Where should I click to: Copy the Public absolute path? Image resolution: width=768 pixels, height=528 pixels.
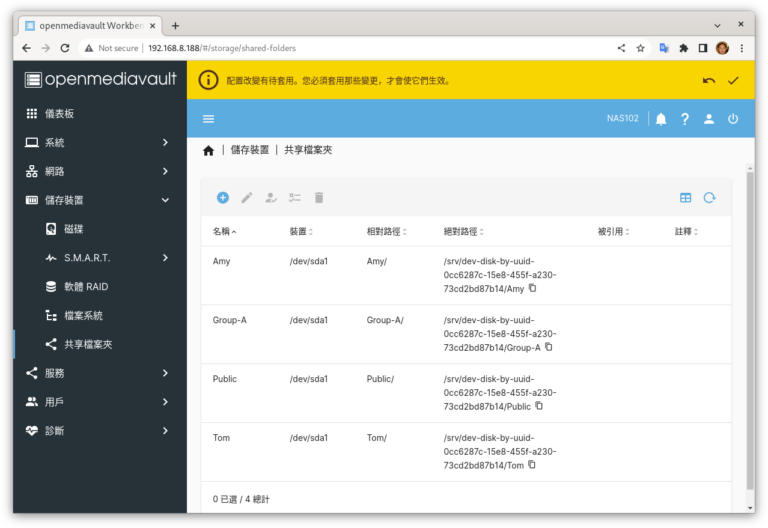(x=539, y=406)
